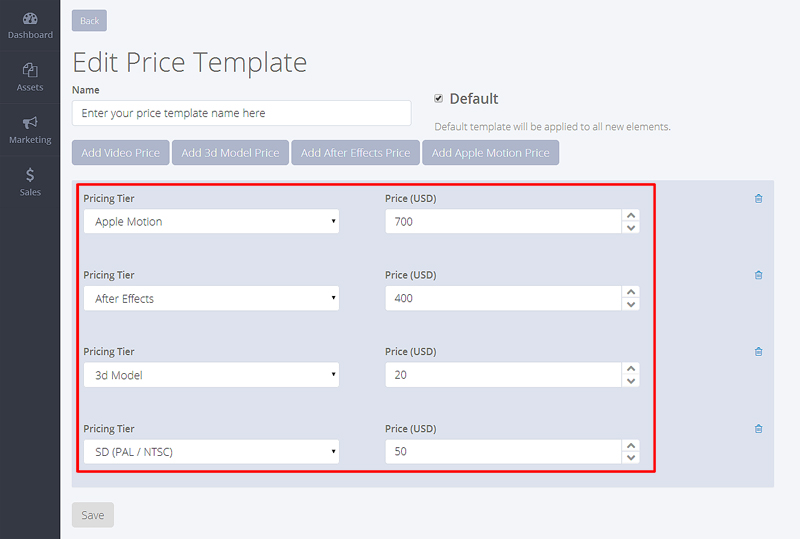800x539 pixels.
Task: Open the Sales dollar icon
Action: (30, 175)
